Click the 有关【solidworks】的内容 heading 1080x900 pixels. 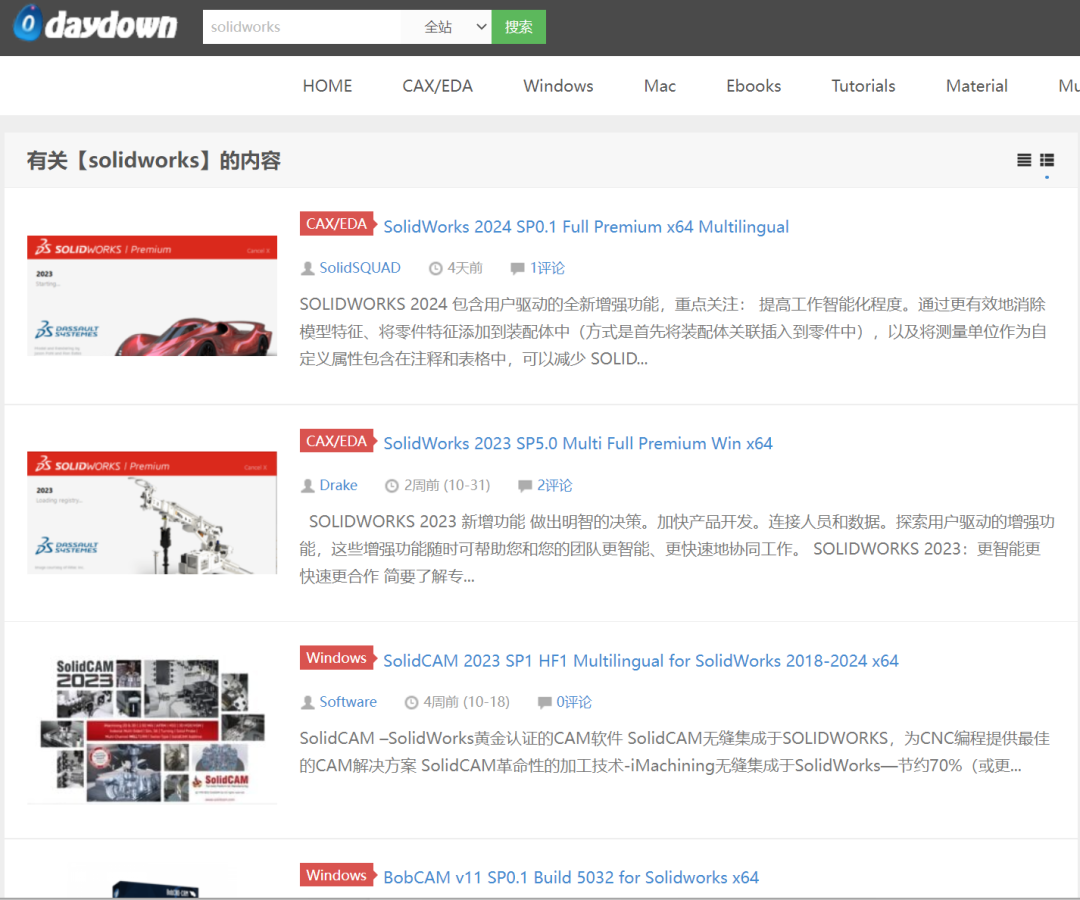(x=154, y=160)
